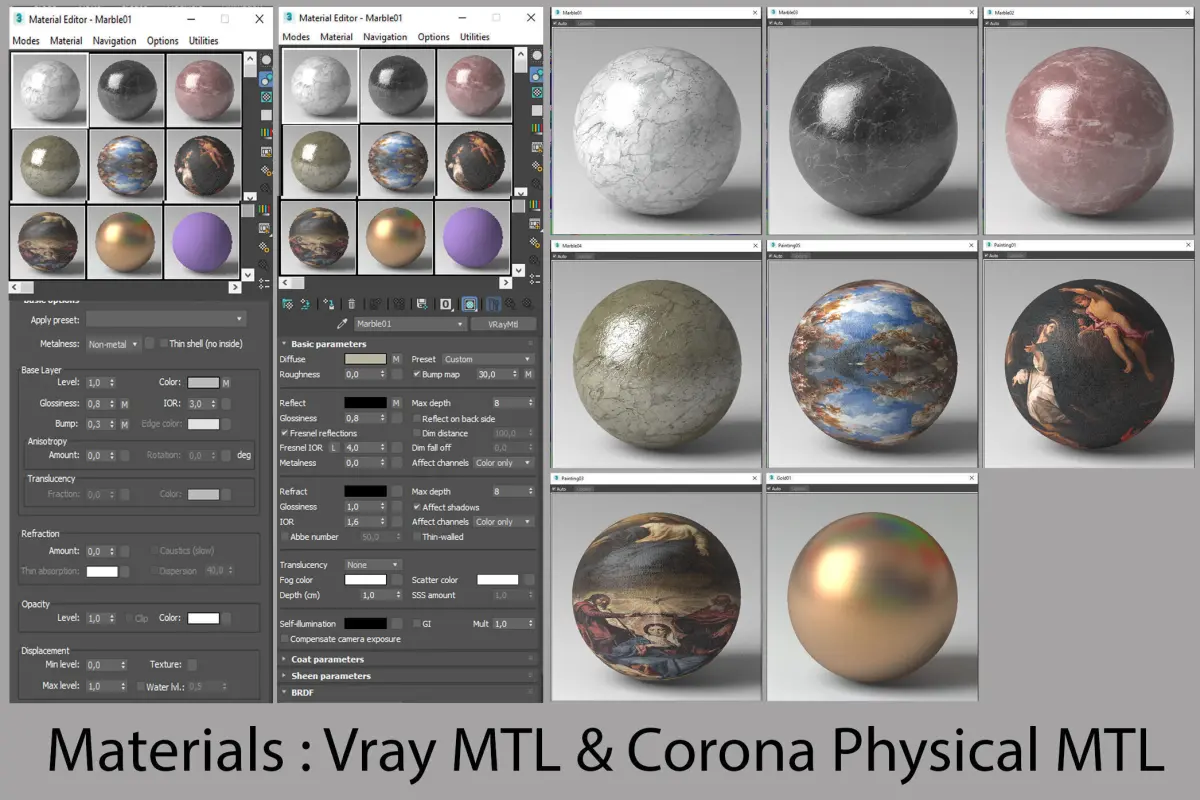Open Material ID Channel flyout in VRay editor
The width and height of the screenshot is (1200, 800).
446,304
